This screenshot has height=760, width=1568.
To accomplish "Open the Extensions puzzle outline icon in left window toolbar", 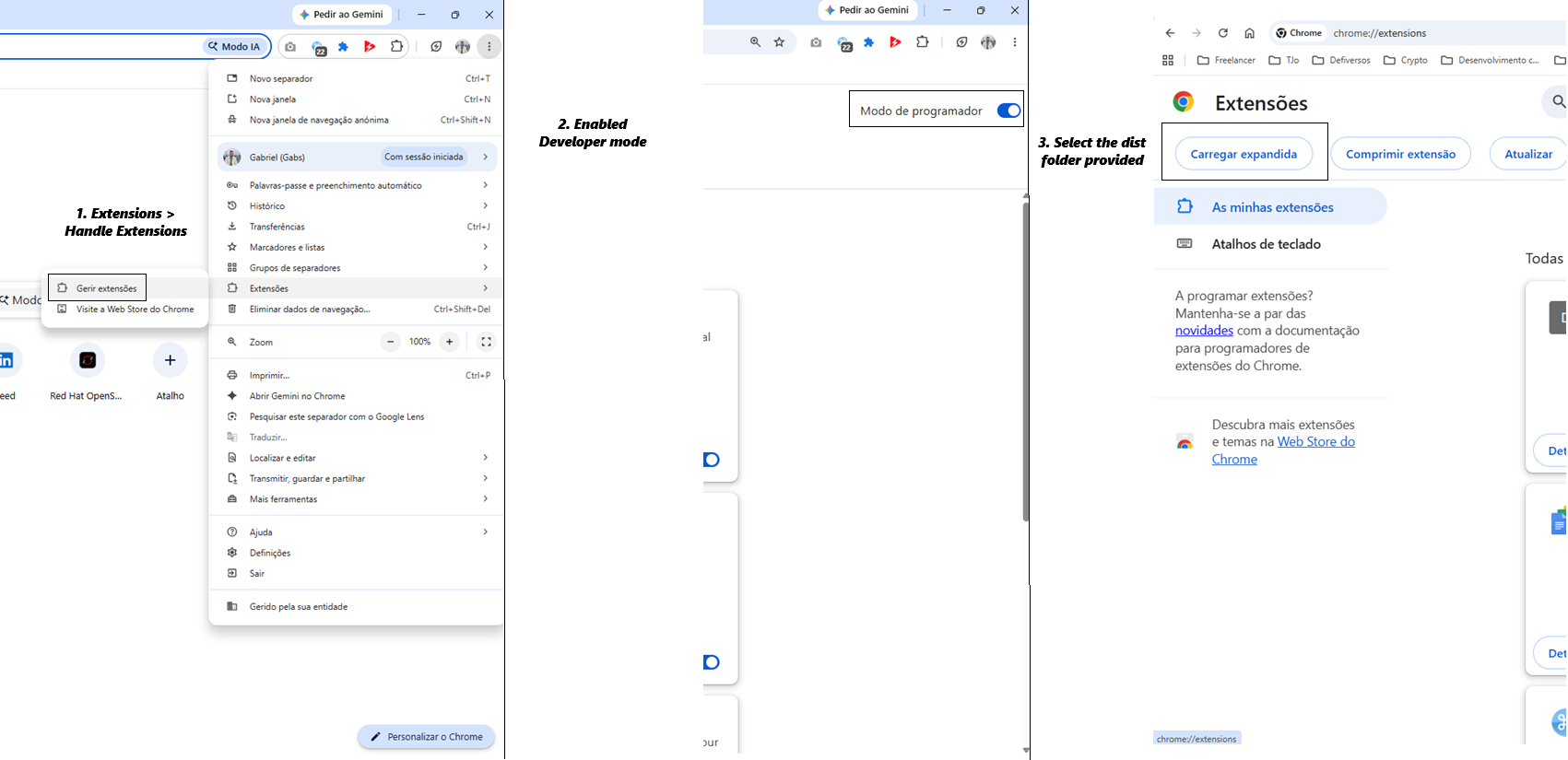I will coord(397,46).
